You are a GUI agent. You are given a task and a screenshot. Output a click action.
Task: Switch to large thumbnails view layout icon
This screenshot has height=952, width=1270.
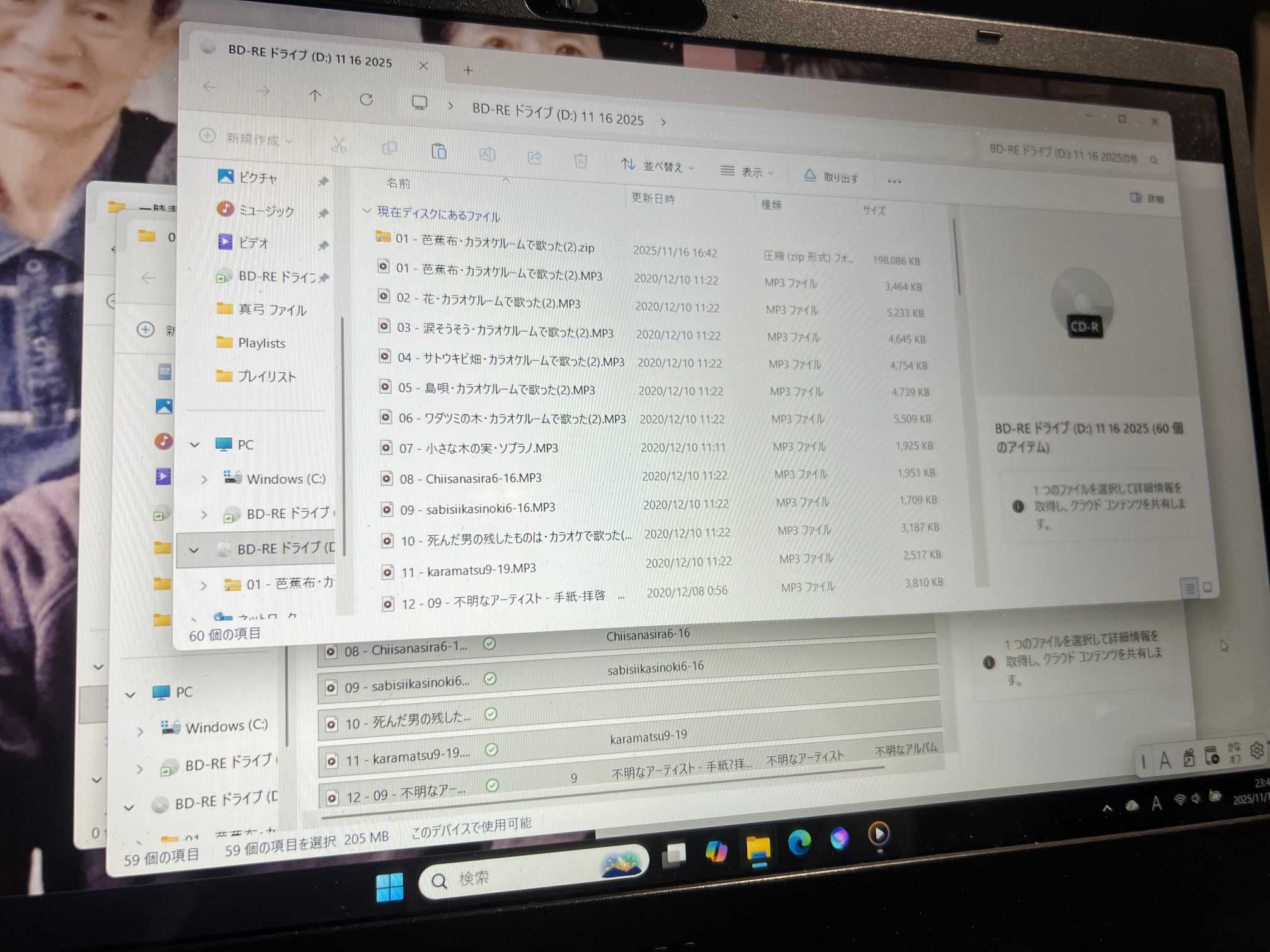click(1208, 587)
